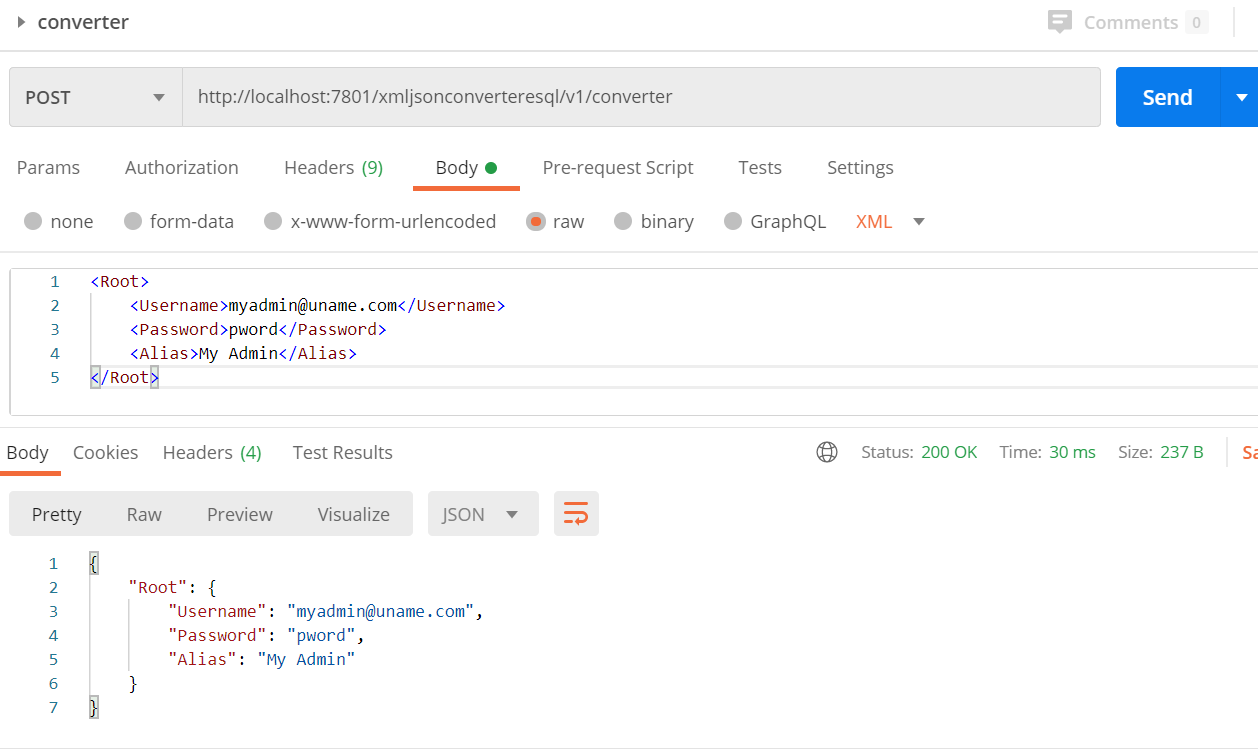The image size is (1258, 752).
Task: Open the JSON response format dropdown
Action: [x=483, y=513]
